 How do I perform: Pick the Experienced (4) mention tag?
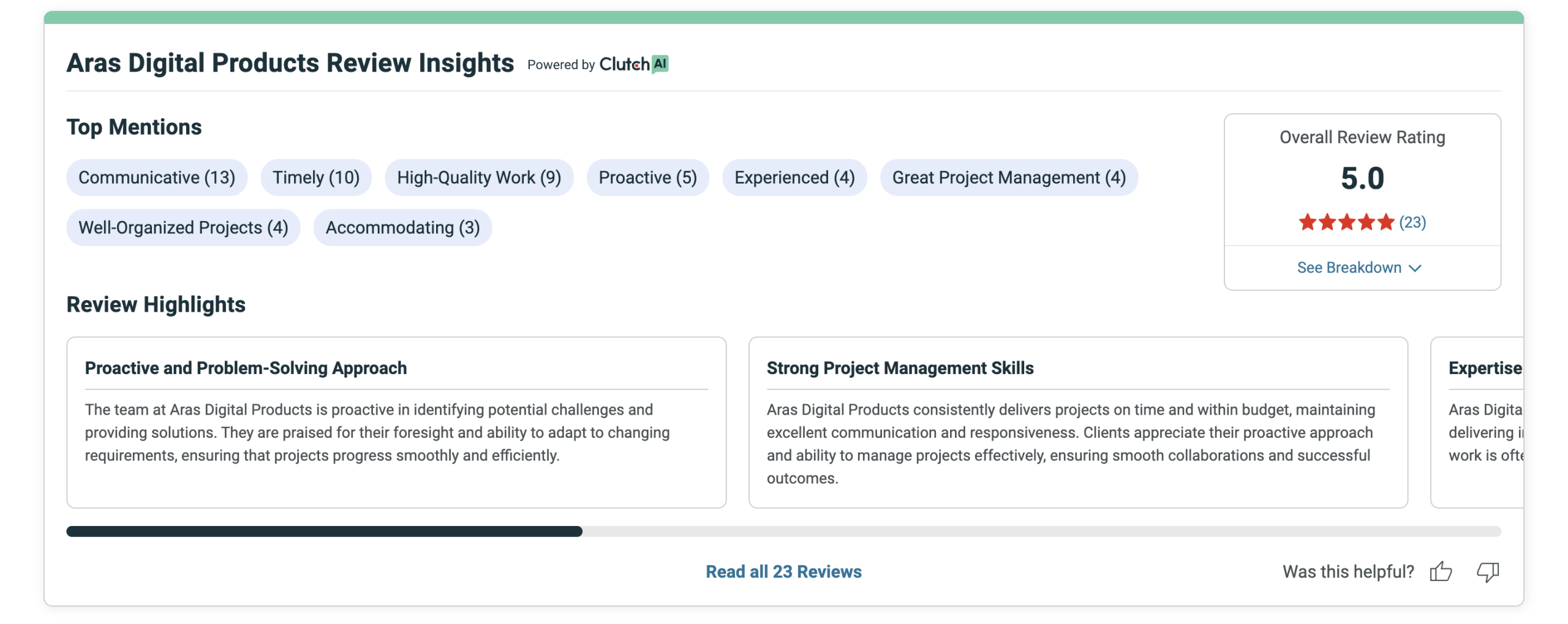click(x=794, y=178)
